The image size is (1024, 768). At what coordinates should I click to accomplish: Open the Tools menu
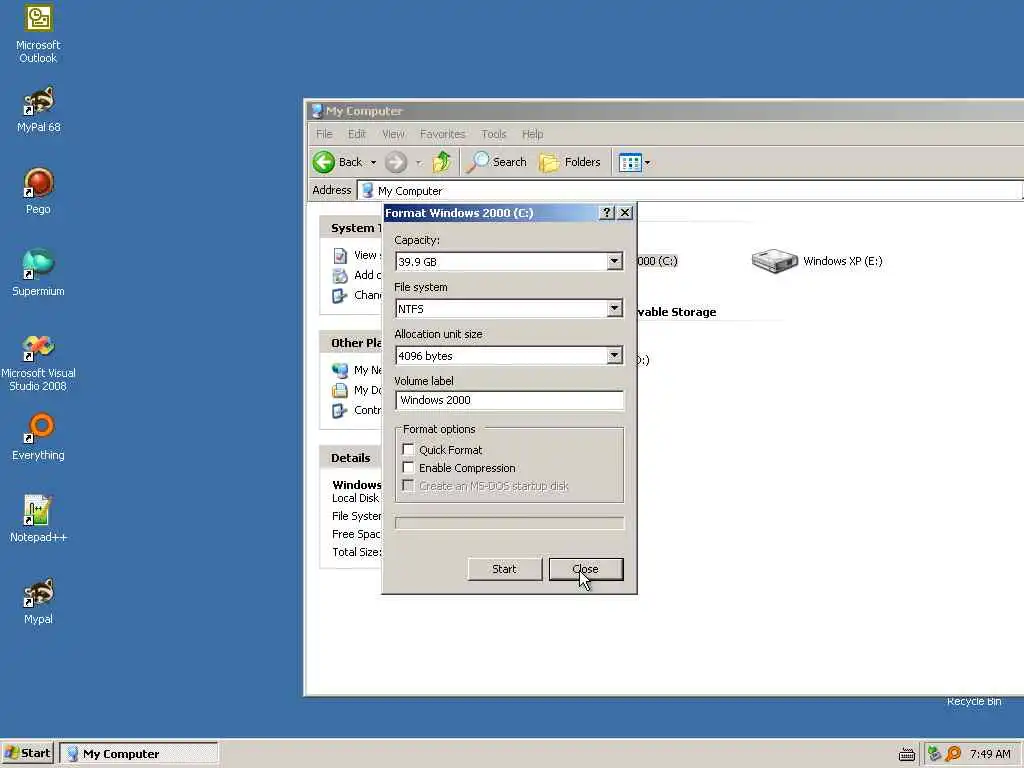click(x=494, y=134)
